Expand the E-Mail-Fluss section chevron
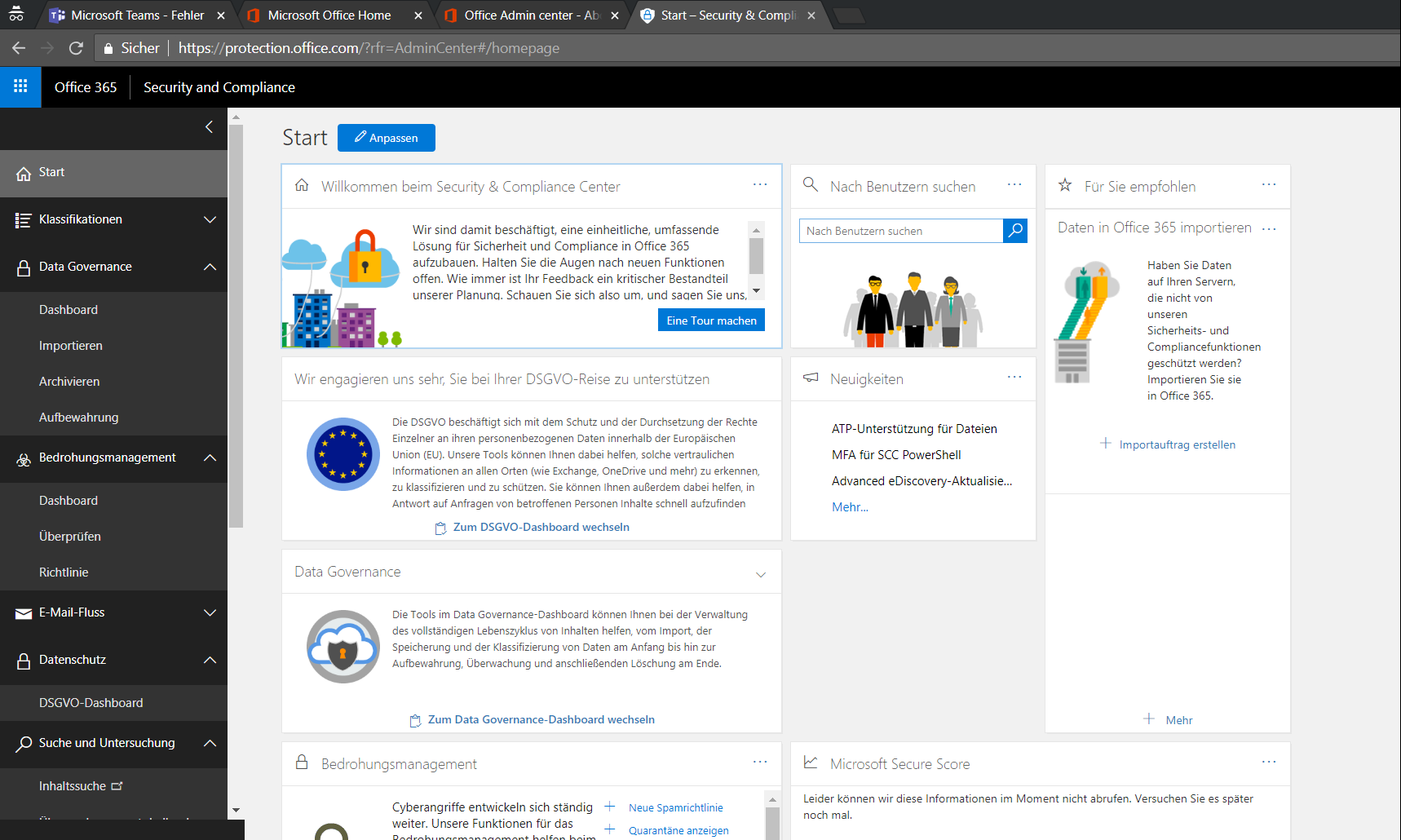 (x=210, y=612)
